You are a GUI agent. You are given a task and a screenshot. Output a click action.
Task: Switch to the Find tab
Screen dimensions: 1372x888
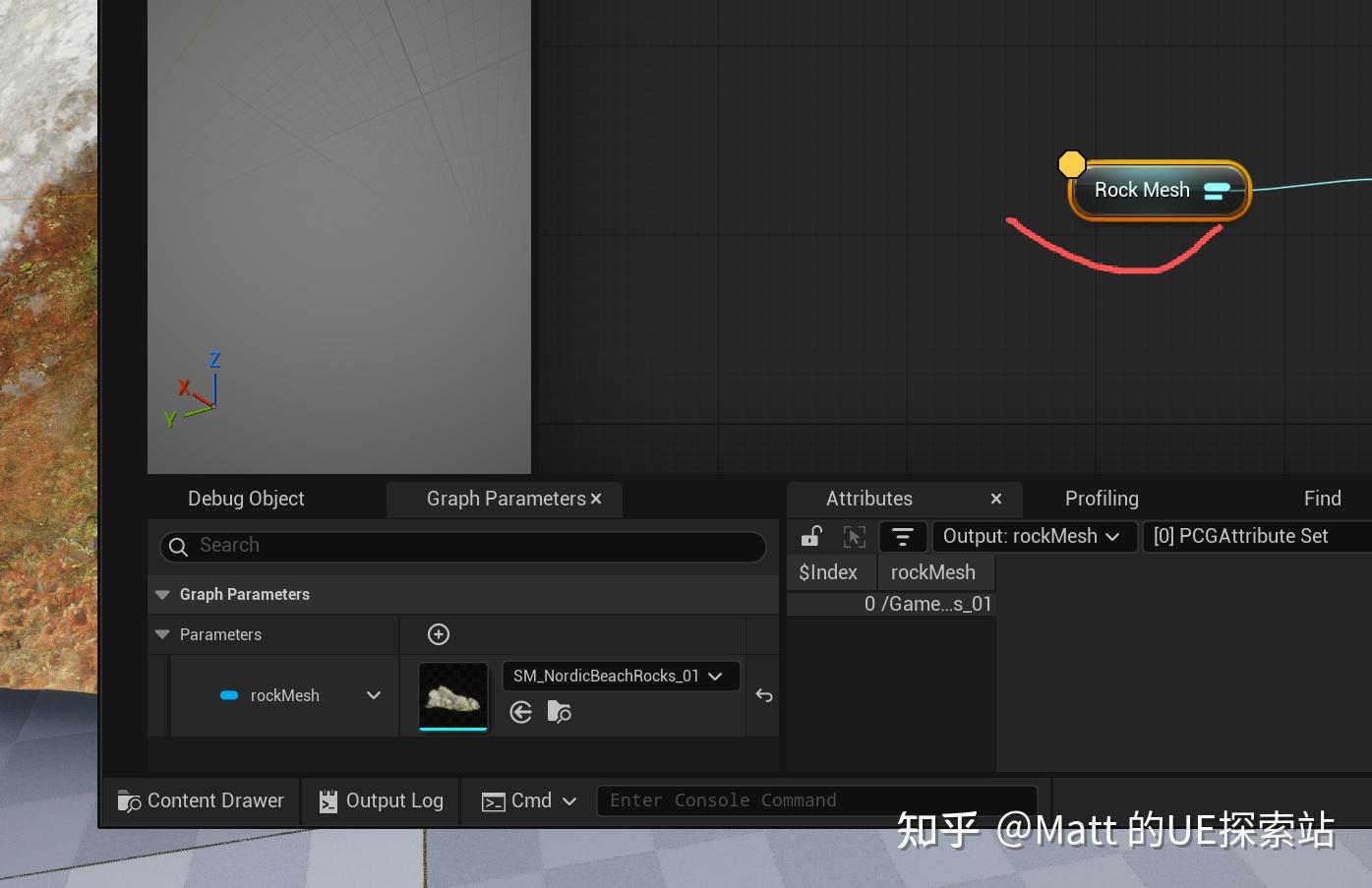1323,499
